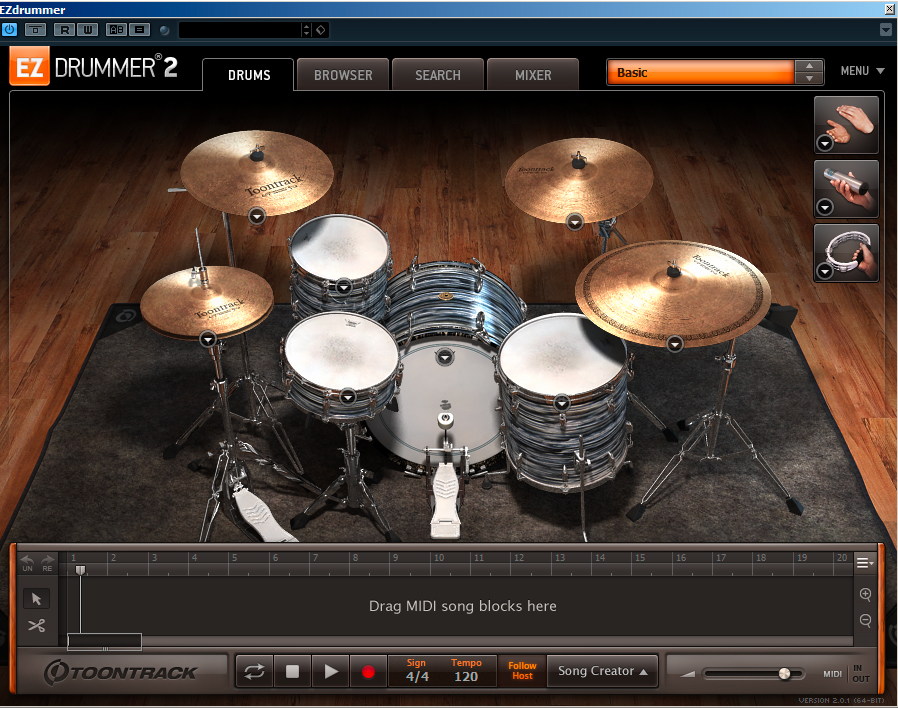This screenshot has width=898, height=708.
Task: Click the host preset list icon next to A/B
Action: [139, 30]
